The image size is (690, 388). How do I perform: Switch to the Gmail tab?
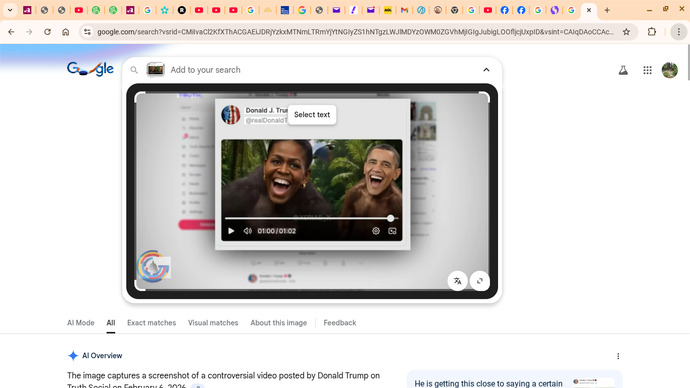(404, 10)
